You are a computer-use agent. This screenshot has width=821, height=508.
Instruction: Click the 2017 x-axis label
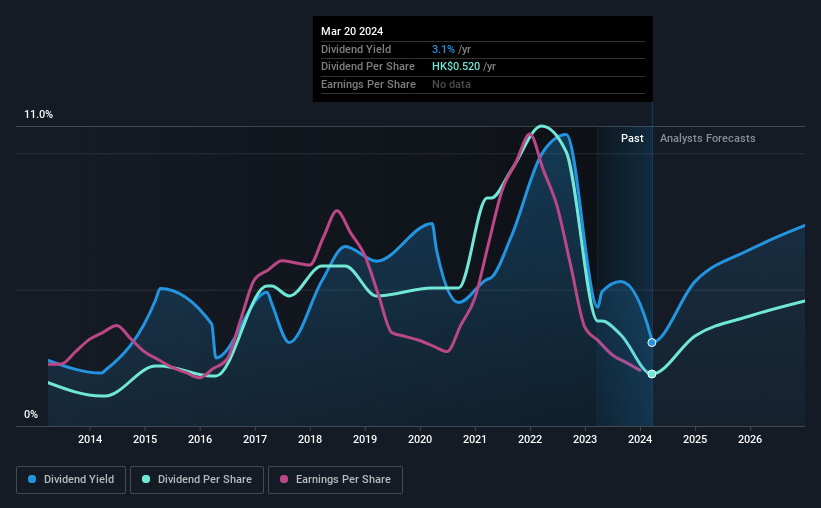tap(255, 439)
